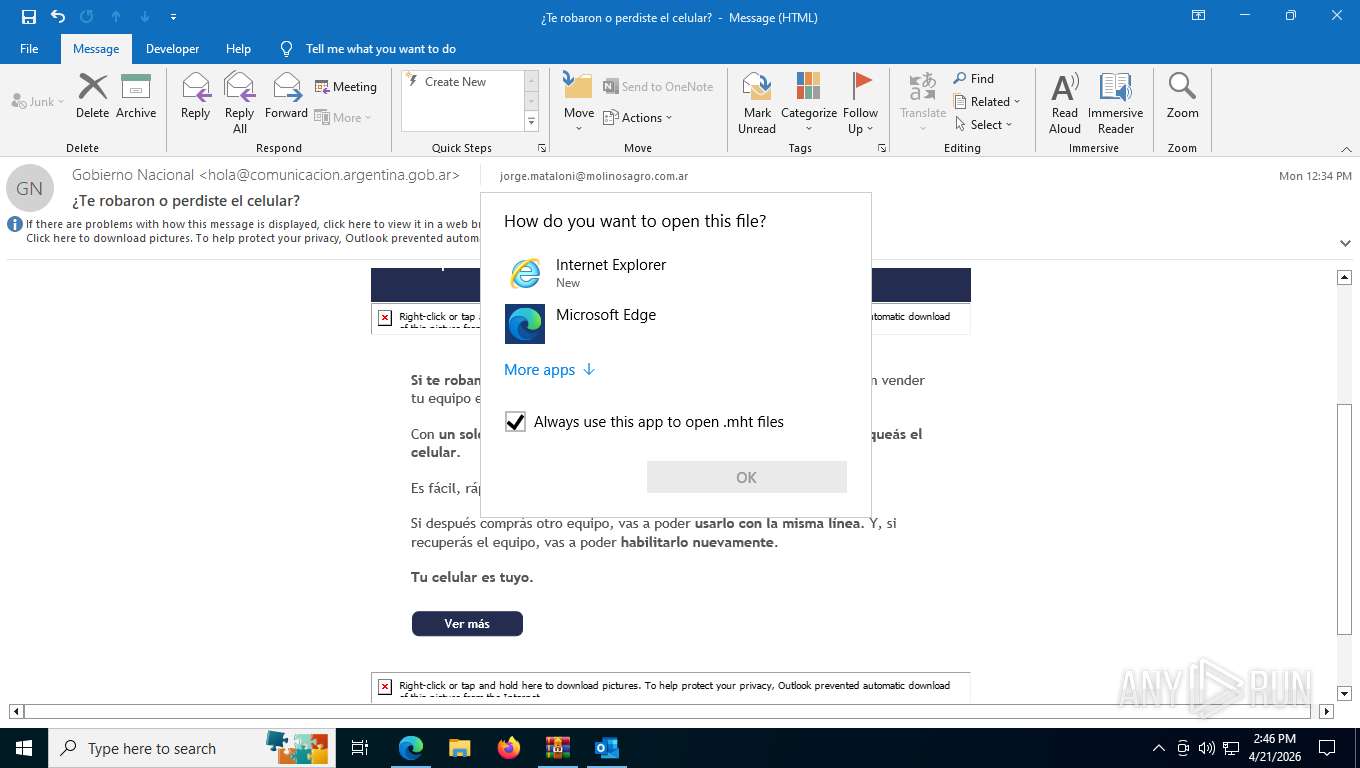The image size is (1360, 768).
Task: Open Immersive Reader
Action: click(x=1116, y=102)
